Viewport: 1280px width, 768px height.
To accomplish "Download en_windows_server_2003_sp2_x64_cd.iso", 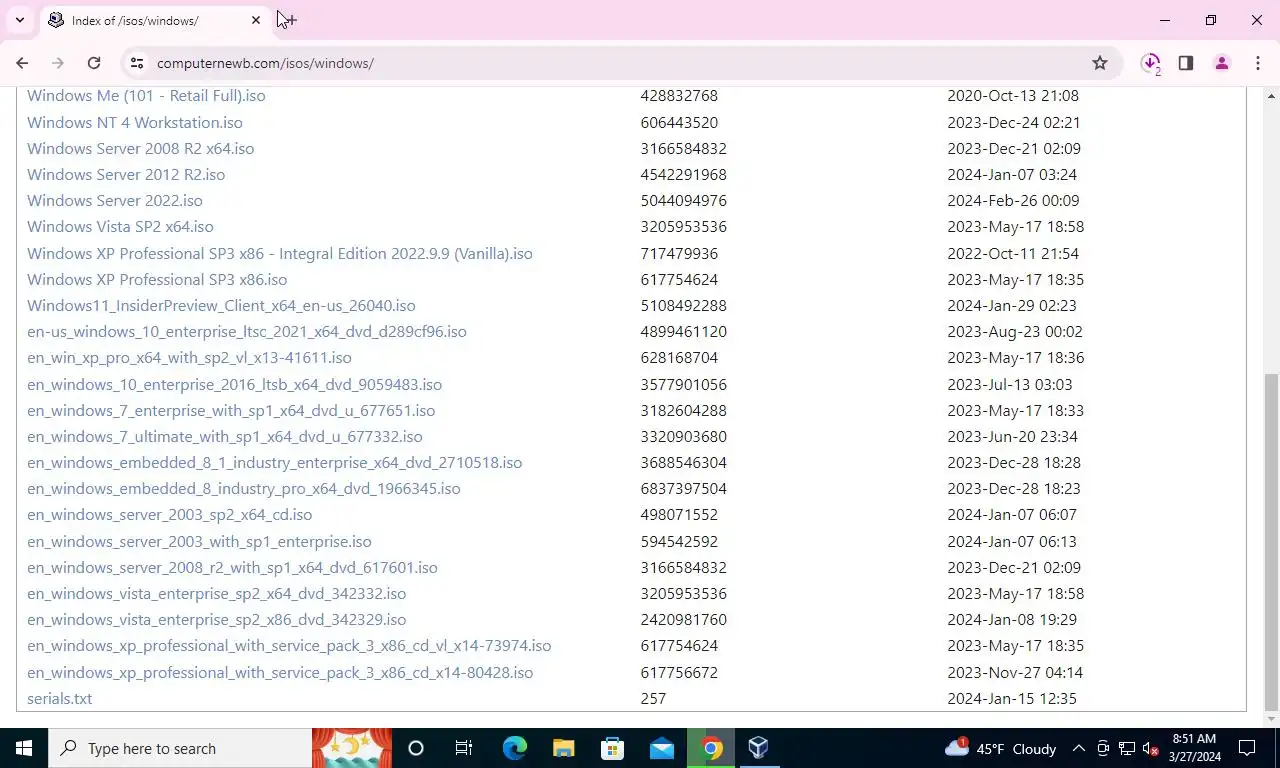I will tap(170, 515).
